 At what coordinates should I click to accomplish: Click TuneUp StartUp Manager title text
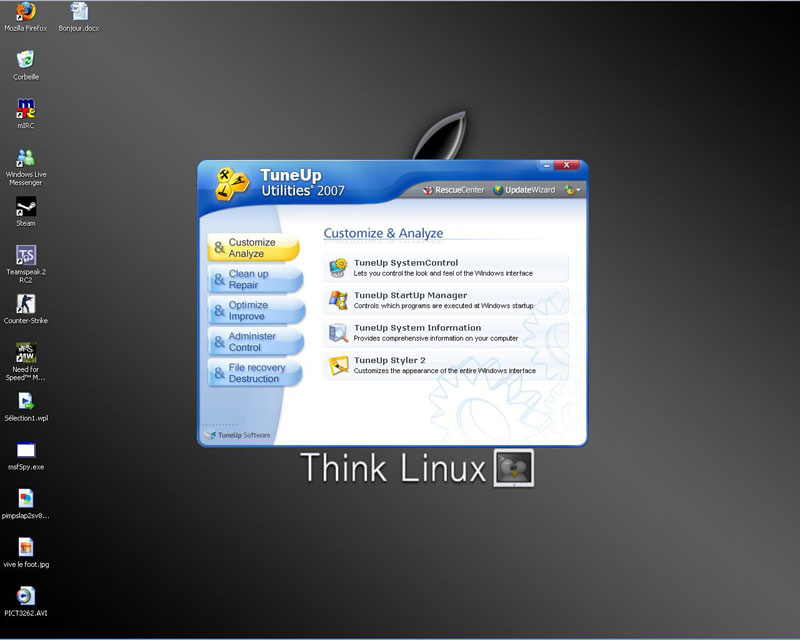410,295
